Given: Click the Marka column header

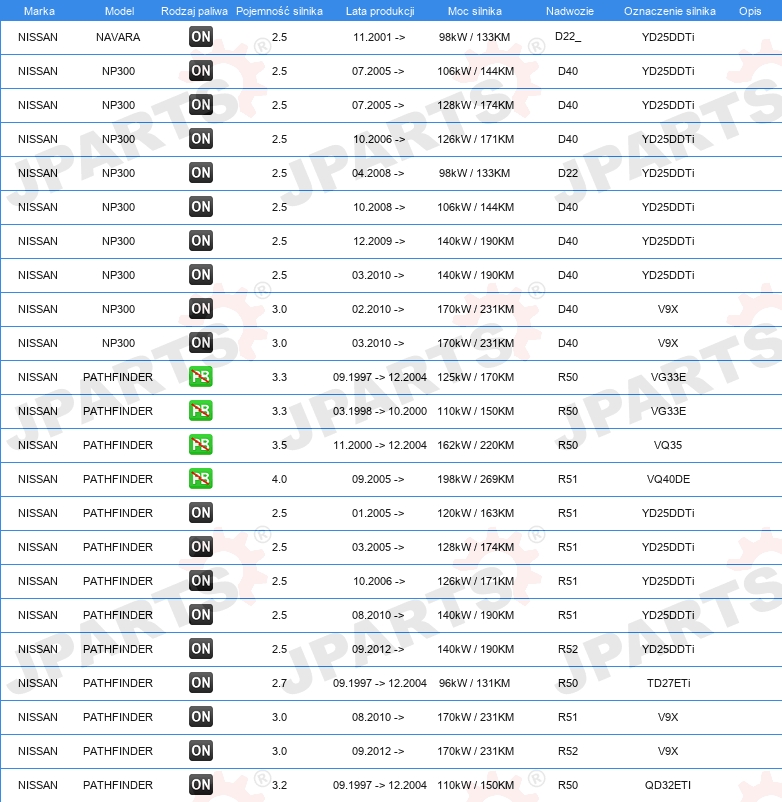Looking at the screenshot, I should [39, 11].
